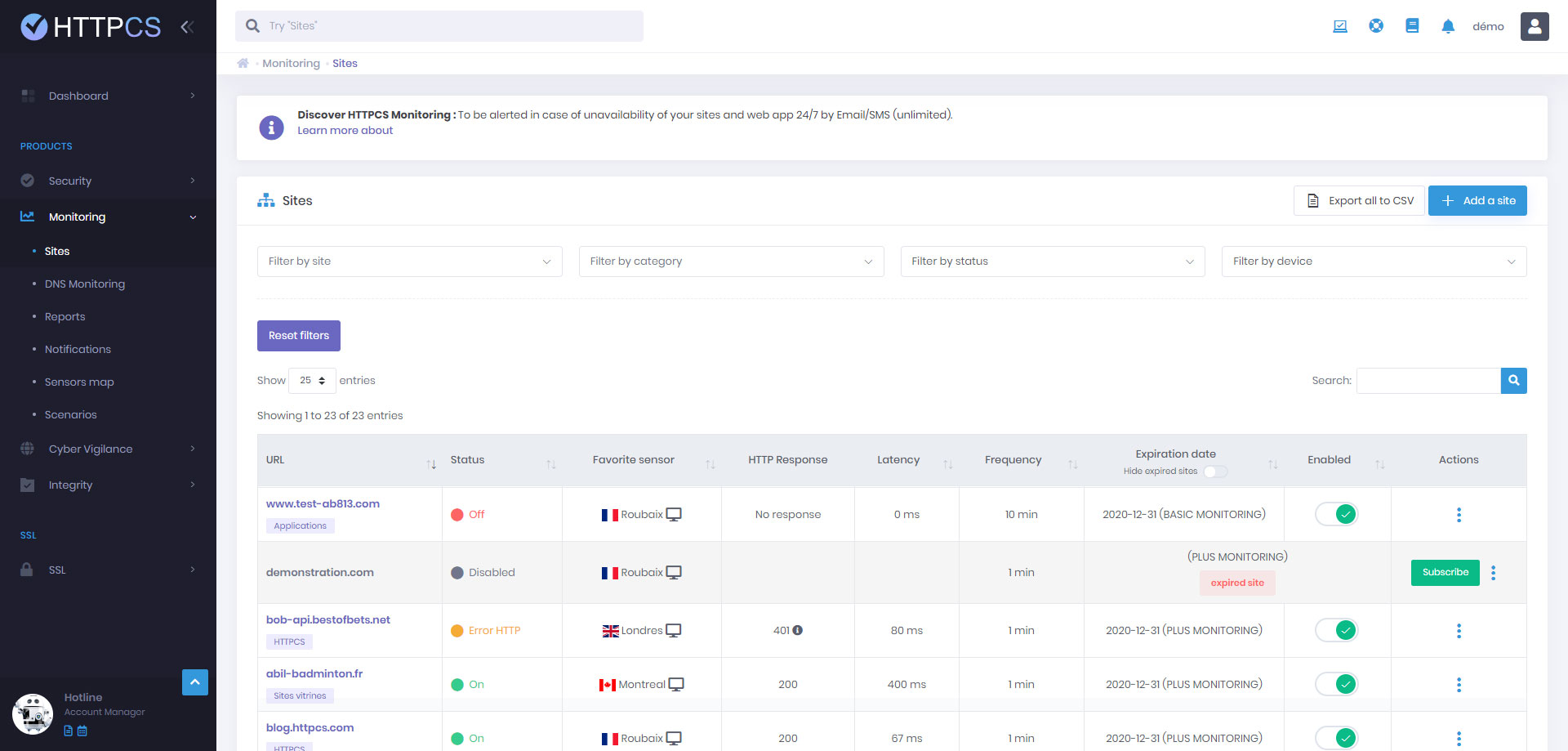Expand the SSL sidebar menu
Viewport: 1568px width, 751px height.
(108, 570)
